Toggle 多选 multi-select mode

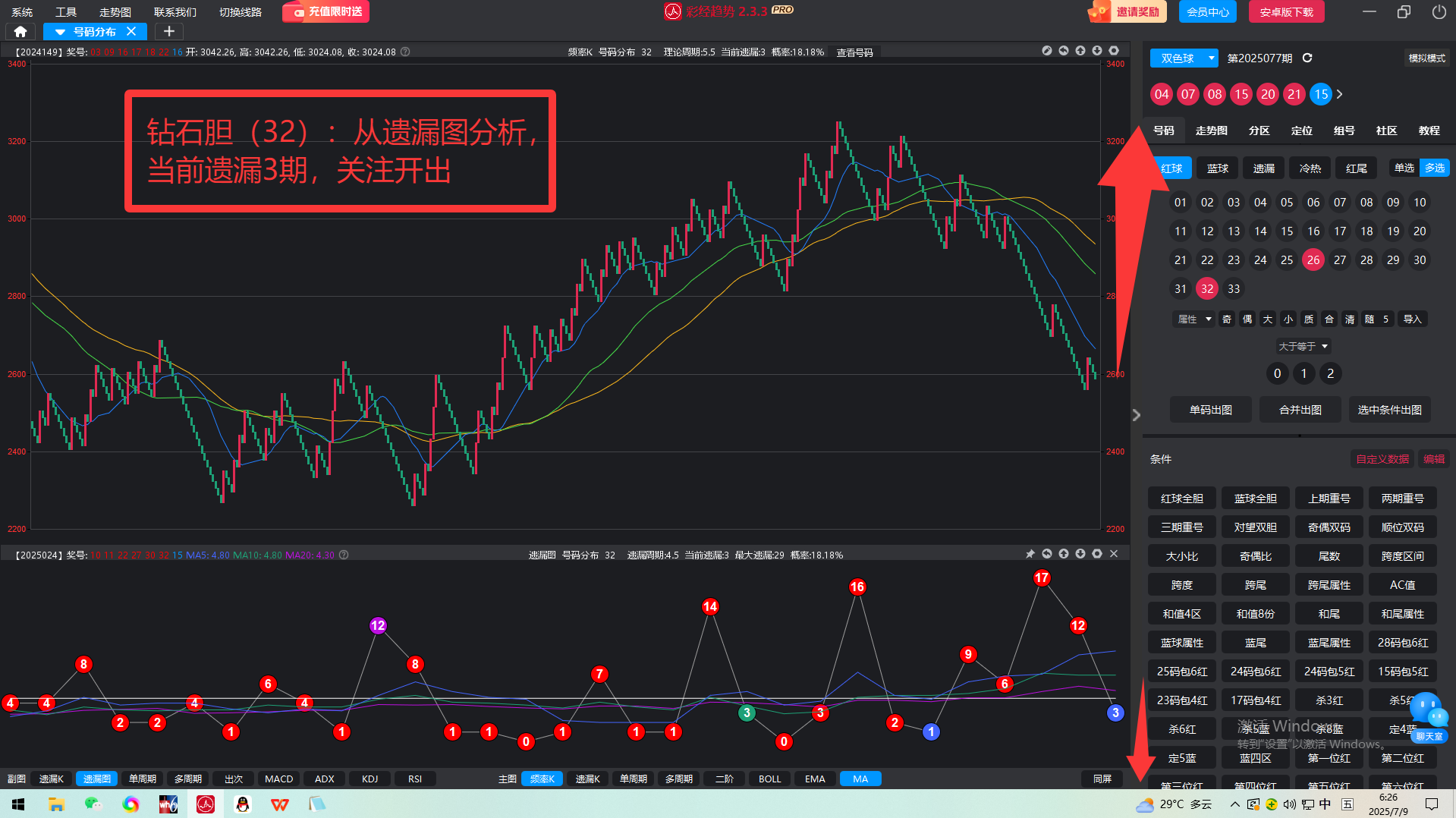(1435, 168)
